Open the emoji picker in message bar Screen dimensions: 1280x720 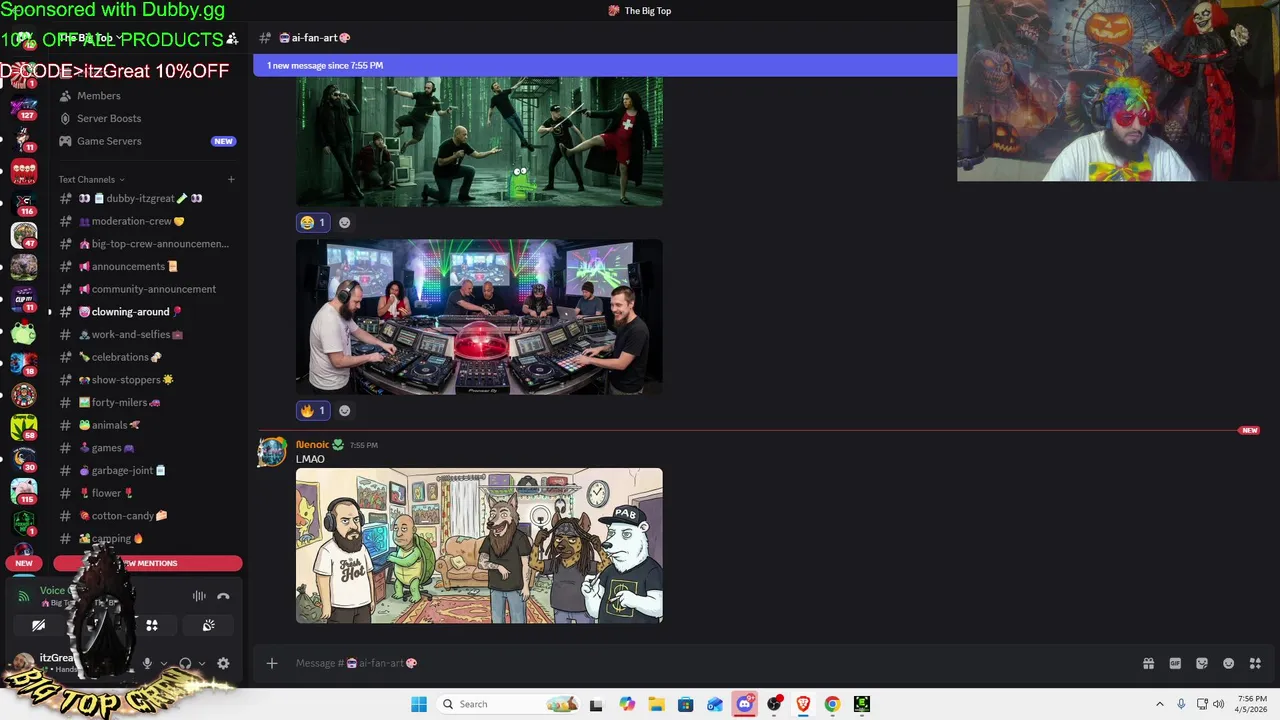click(1228, 663)
